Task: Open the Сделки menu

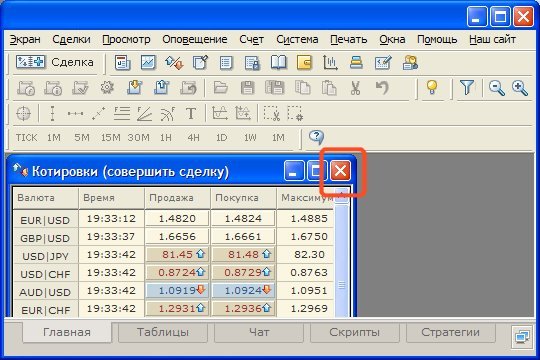Action: pos(71,40)
